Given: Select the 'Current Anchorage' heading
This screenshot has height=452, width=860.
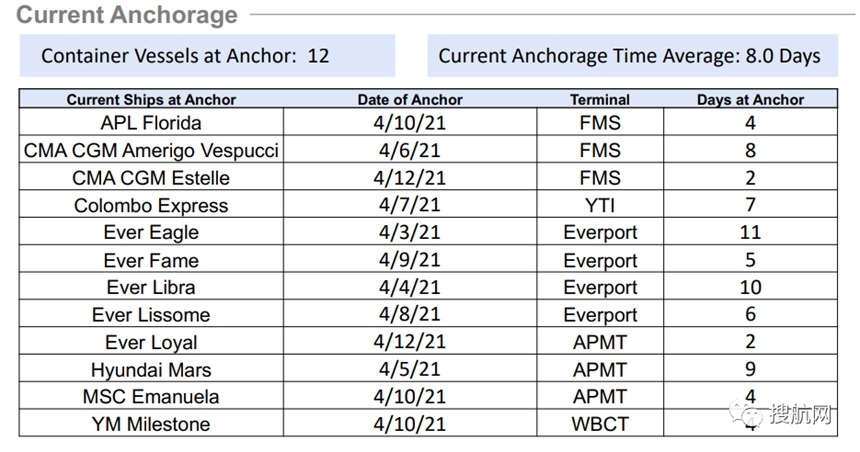Looking at the screenshot, I should click(127, 14).
